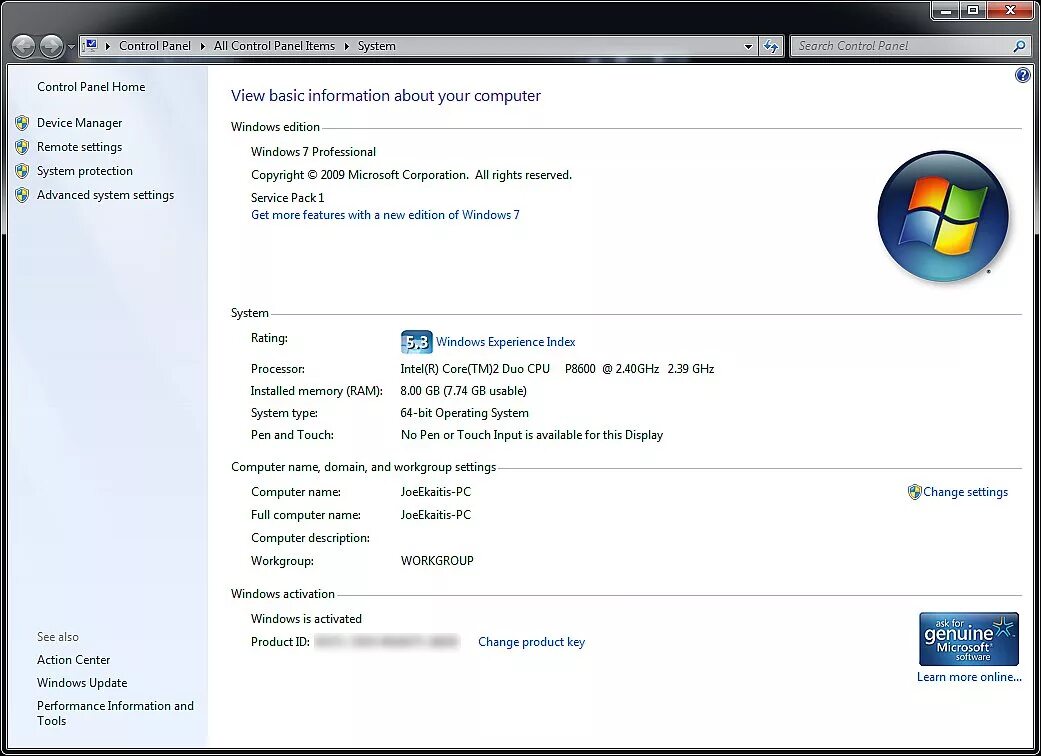The height and width of the screenshot is (756, 1041).
Task: Open Remote settings link
Action: coord(80,147)
